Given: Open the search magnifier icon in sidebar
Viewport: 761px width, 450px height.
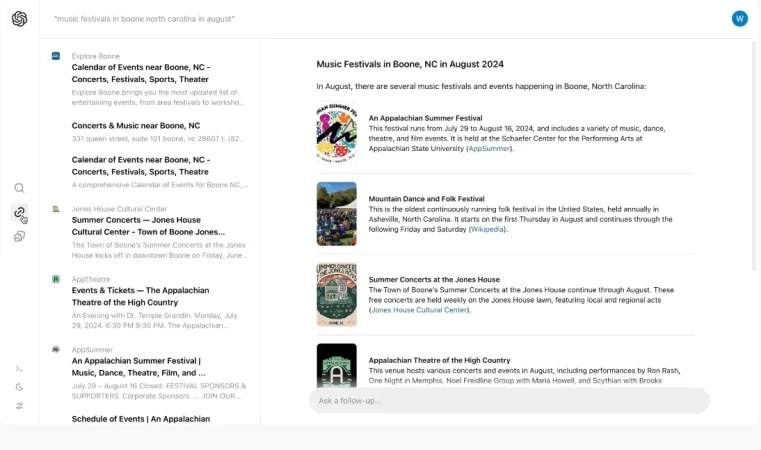Looking at the screenshot, I should pyautogui.click(x=20, y=188).
